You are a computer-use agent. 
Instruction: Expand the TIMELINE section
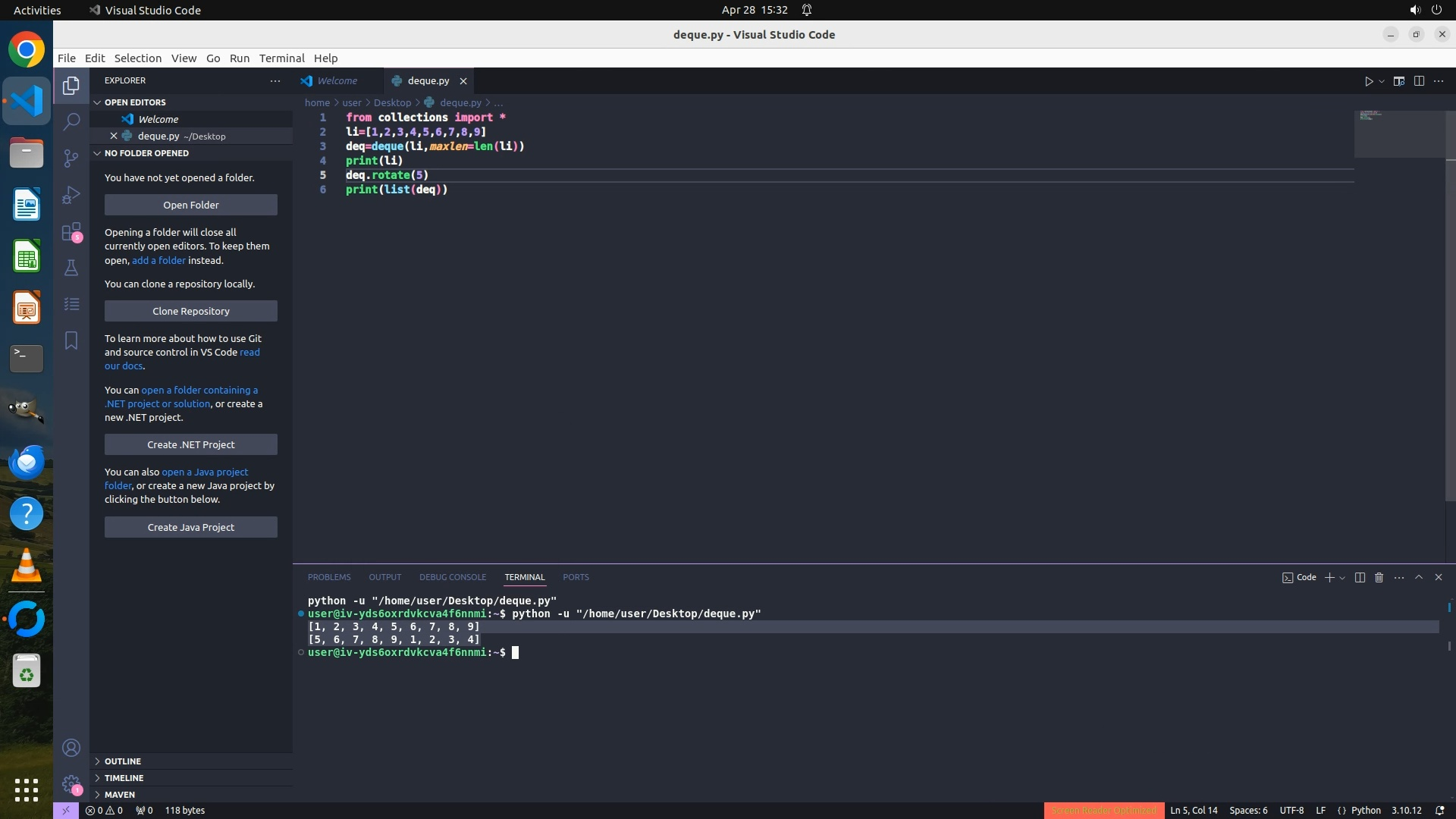[x=124, y=778]
